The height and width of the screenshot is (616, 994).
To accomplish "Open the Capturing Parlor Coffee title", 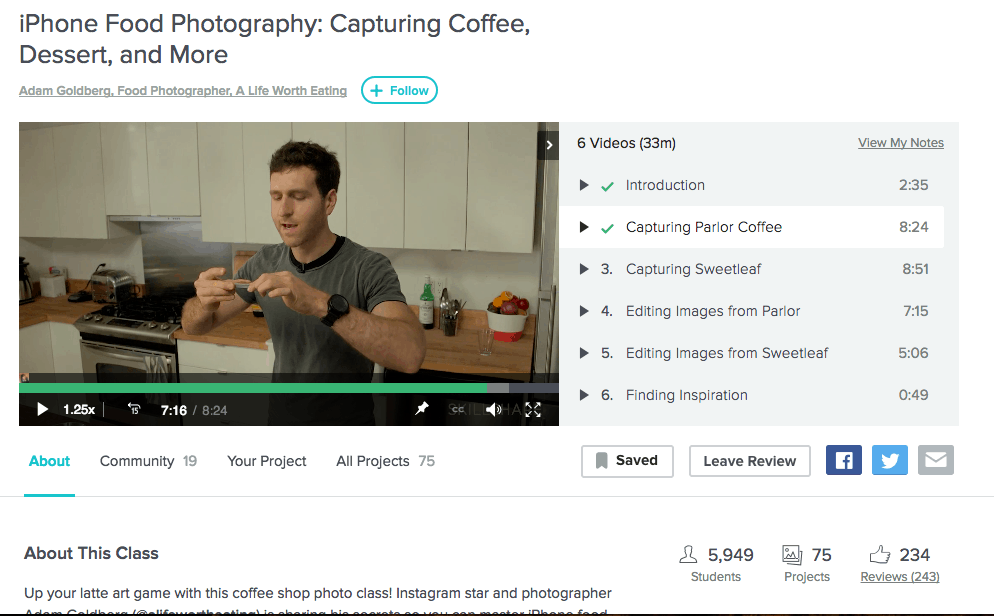I will 704,227.
